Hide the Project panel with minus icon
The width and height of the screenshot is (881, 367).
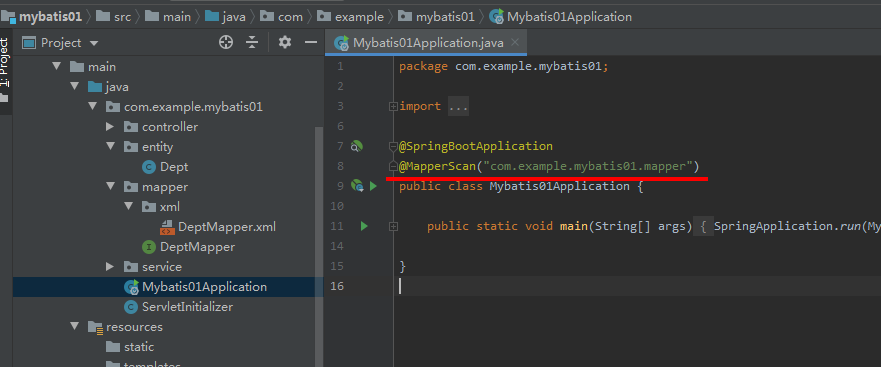point(311,42)
